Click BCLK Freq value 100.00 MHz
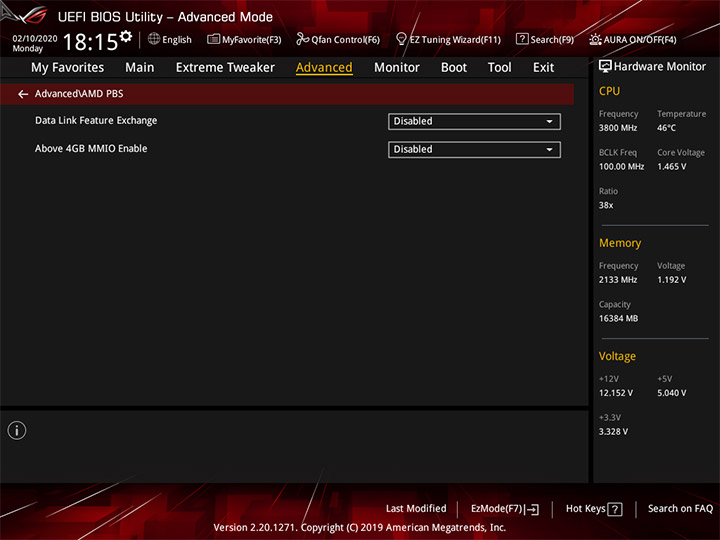The image size is (720, 540). click(x=621, y=166)
